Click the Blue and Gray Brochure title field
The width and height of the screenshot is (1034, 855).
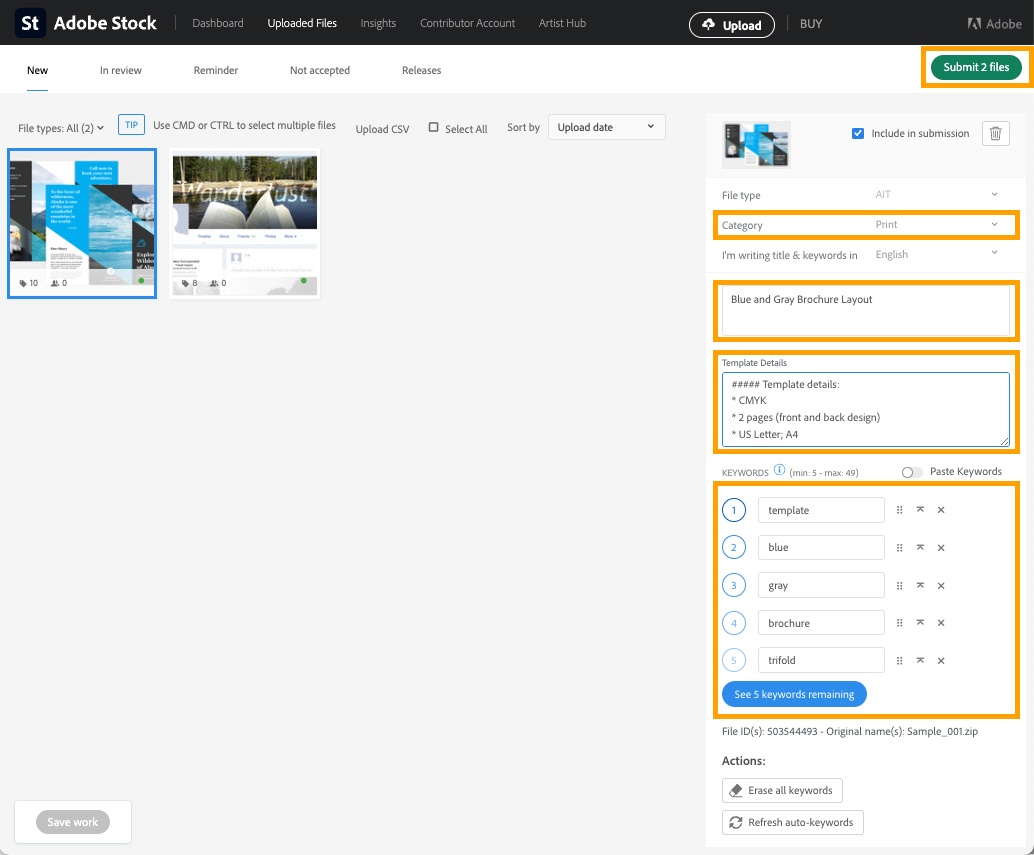pyautogui.click(x=865, y=311)
